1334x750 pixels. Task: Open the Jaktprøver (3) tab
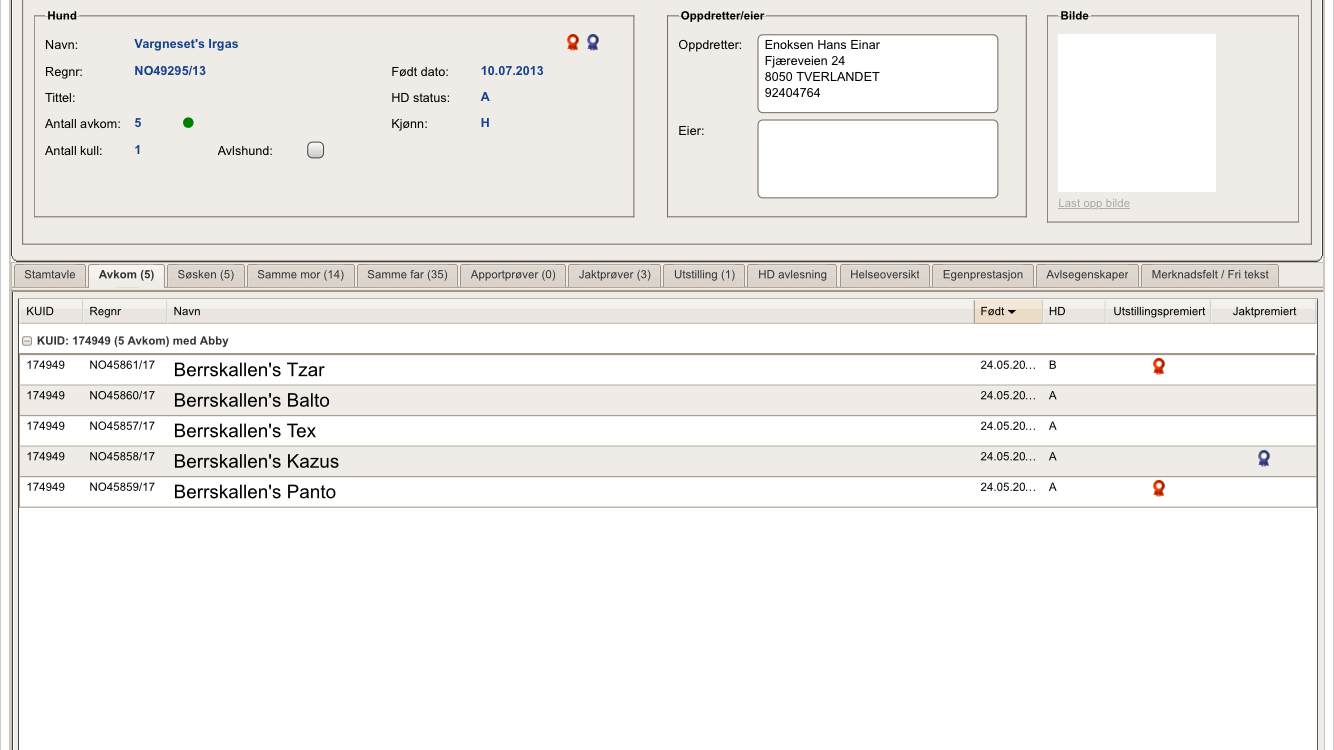[614, 275]
